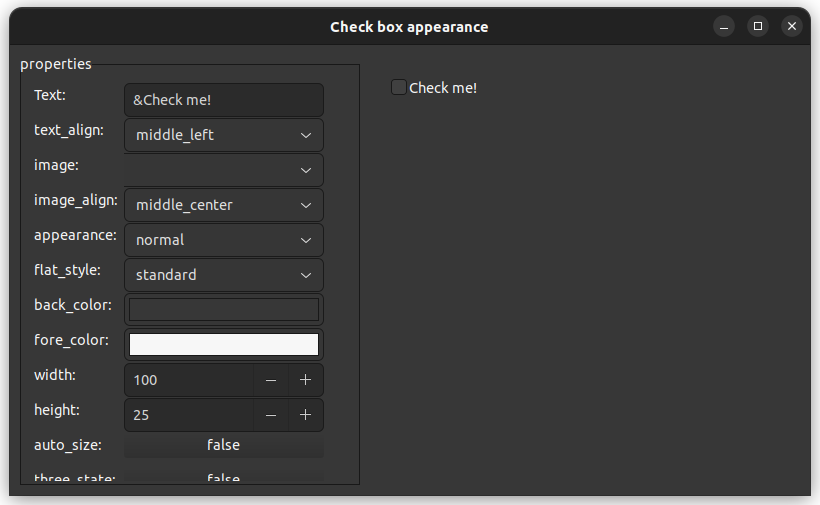
Task: Click the minus button for width
Action: tap(271, 380)
